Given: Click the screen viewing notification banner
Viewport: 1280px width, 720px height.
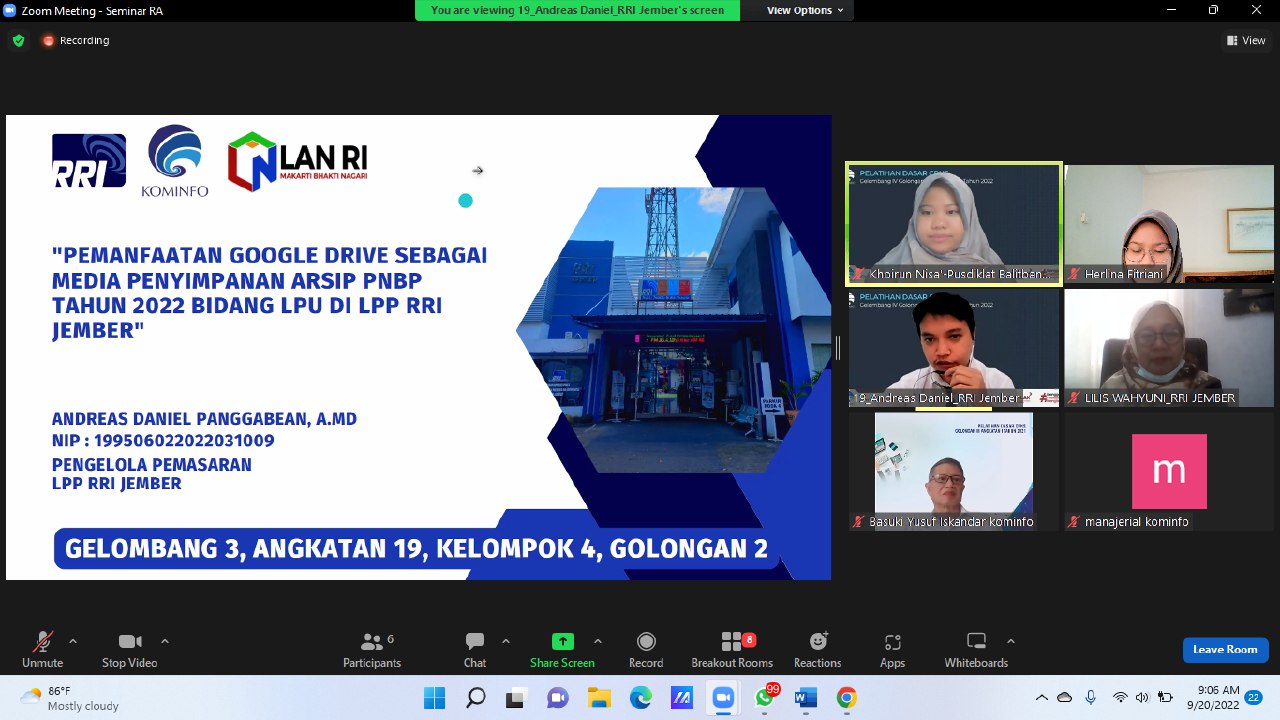Looking at the screenshot, I should click(x=577, y=10).
